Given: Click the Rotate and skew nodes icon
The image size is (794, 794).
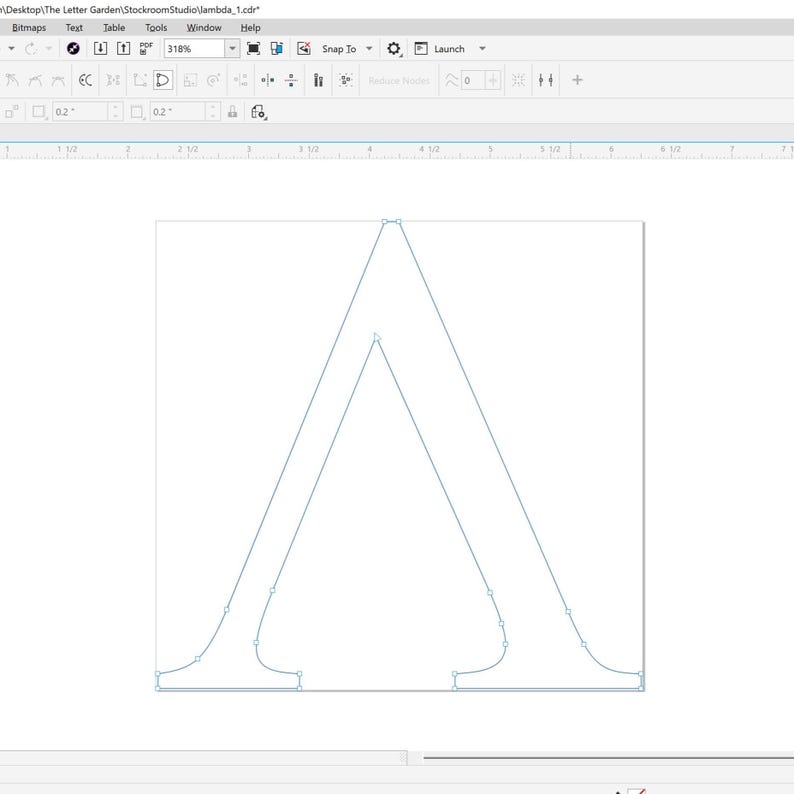Looking at the screenshot, I should [214, 80].
